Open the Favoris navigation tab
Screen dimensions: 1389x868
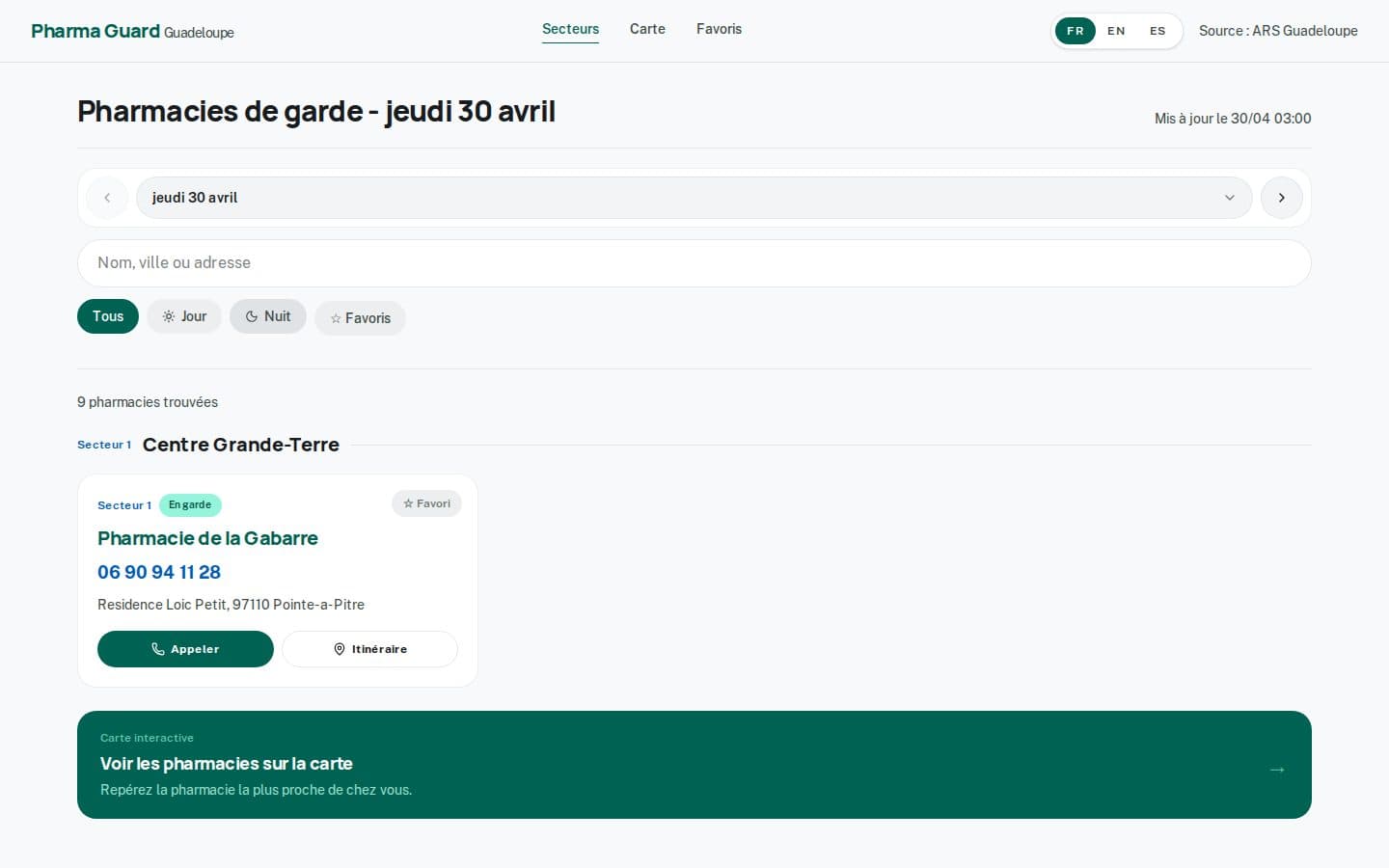pos(719,29)
